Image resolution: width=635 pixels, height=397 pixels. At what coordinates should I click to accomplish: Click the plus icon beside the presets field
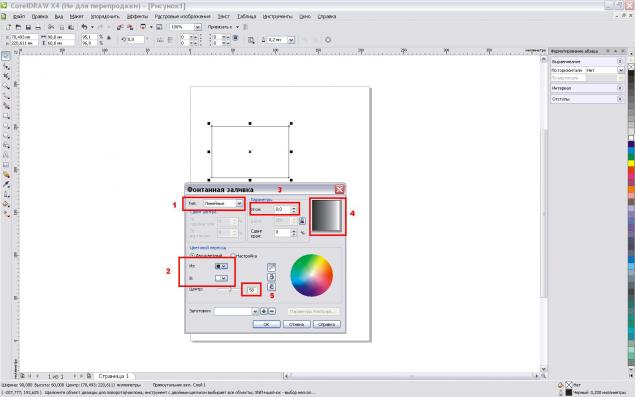(x=264, y=311)
